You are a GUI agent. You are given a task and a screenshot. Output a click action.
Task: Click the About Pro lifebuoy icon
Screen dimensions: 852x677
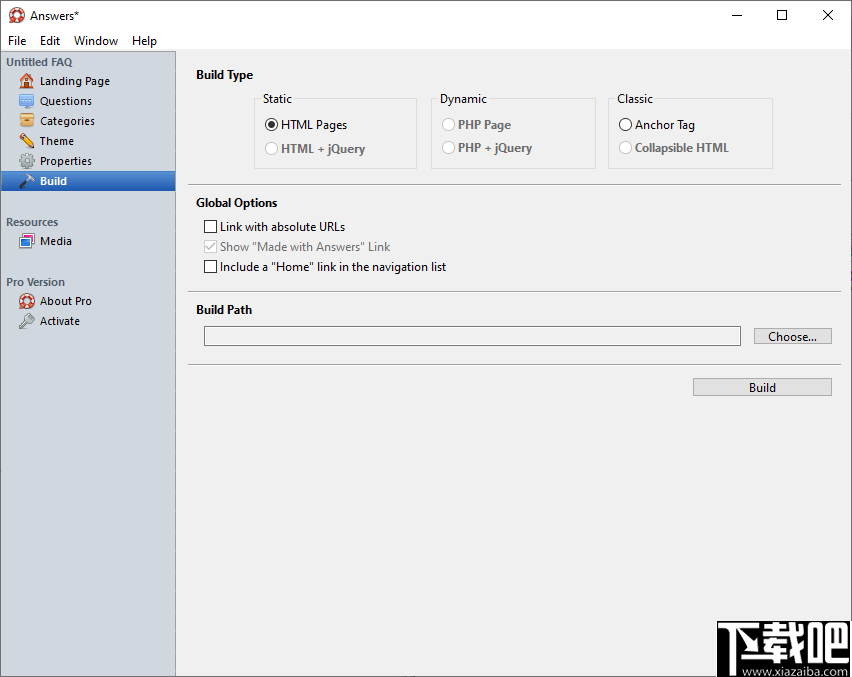[x=26, y=301]
